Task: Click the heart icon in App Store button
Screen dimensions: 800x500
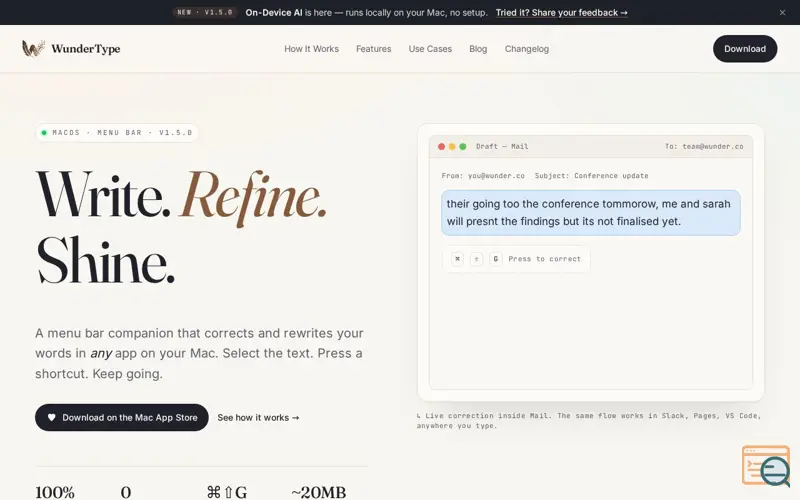Action: [52, 417]
